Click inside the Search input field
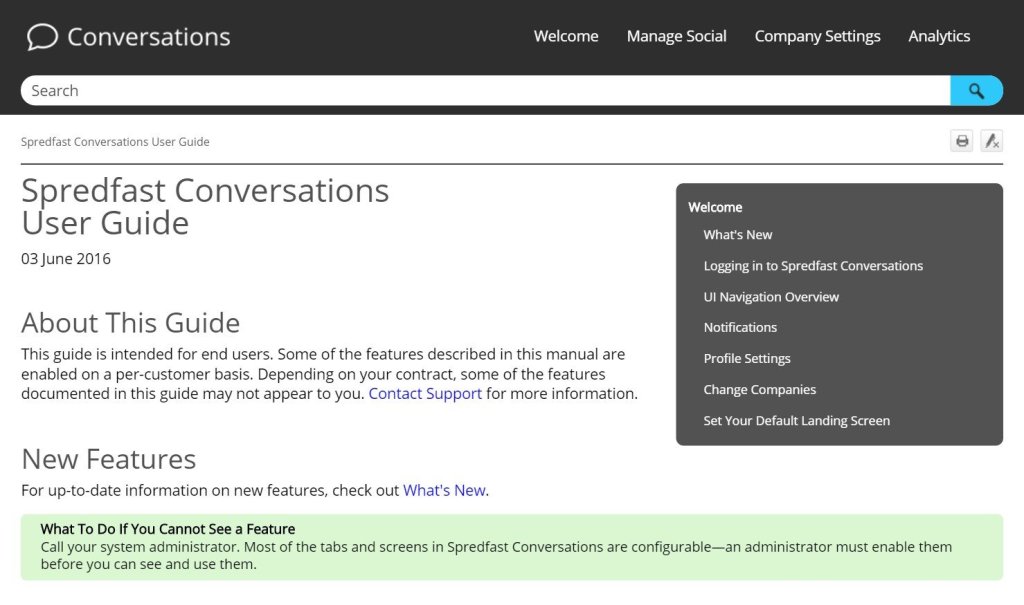Image resolution: width=1024 pixels, height=605 pixels. click(485, 91)
